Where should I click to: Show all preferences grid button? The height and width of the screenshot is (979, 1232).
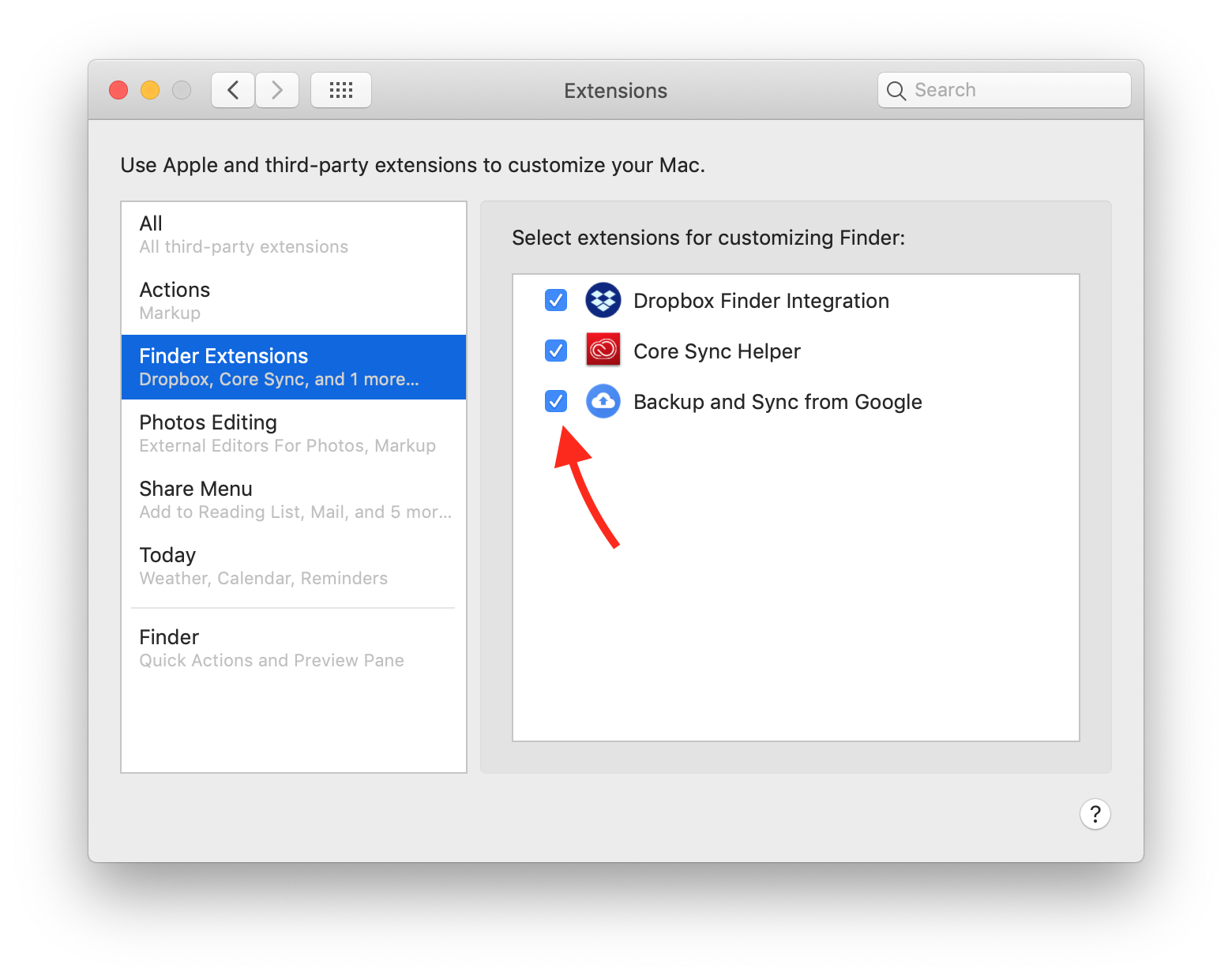341,90
